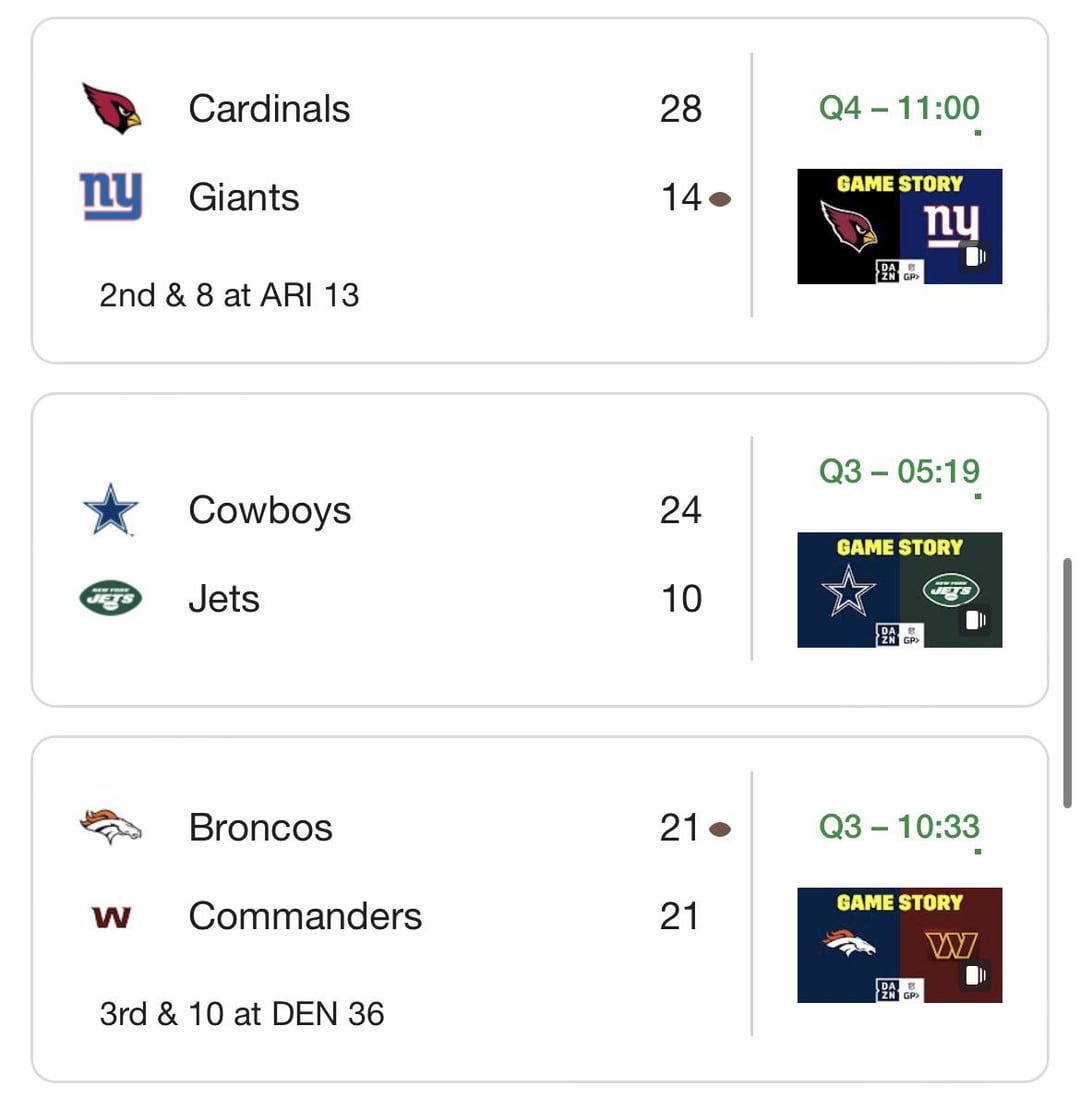Image resolution: width=1080 pixels, height=1098 pixels.
Task: Click the Q3 – 10:33 game clock
Action: coord(899,826)
